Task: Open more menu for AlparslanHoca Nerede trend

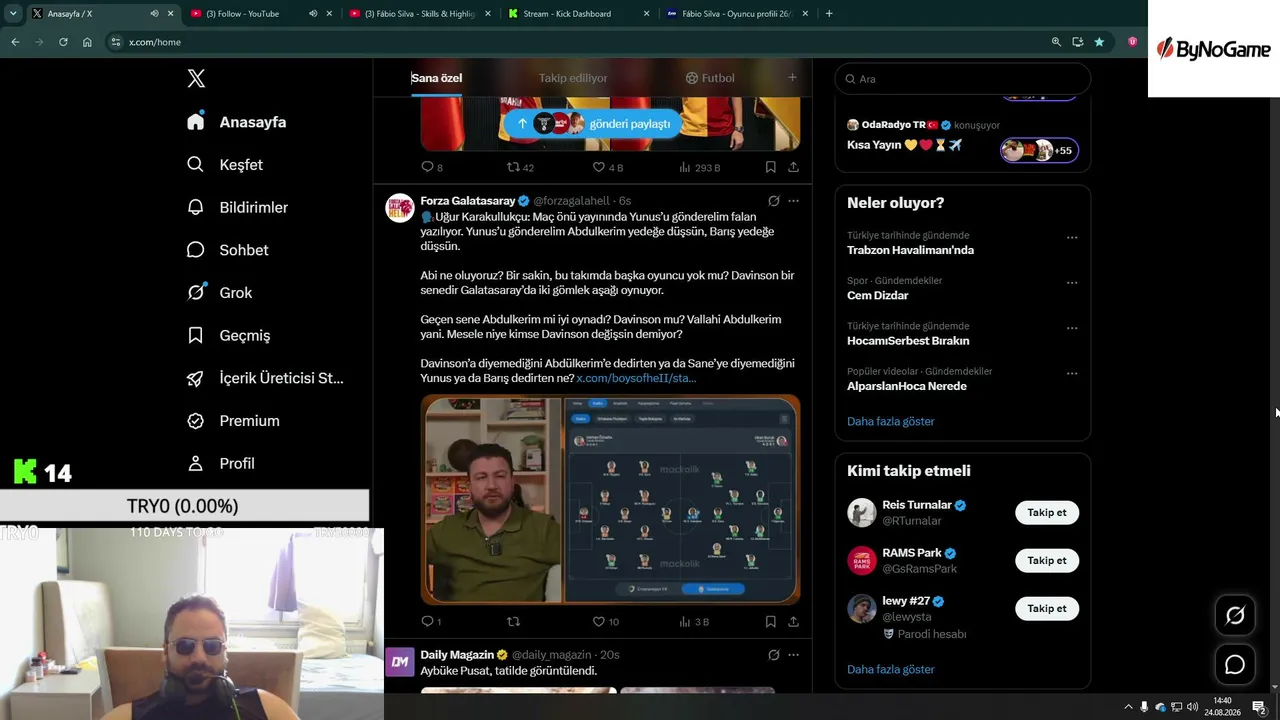Action: tap(1072, 374)
